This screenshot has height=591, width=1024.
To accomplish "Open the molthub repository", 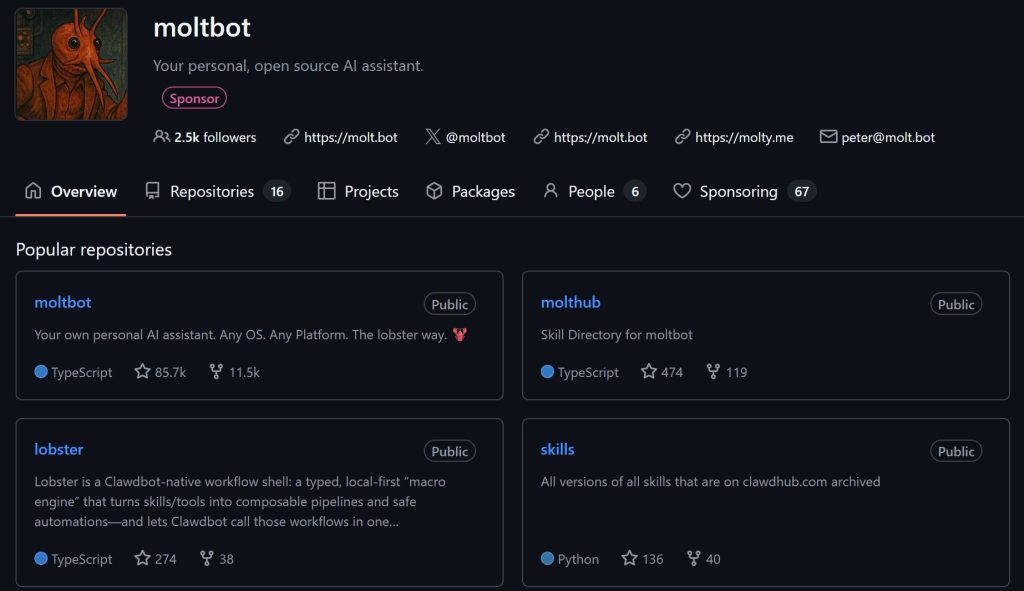I will coord(570,302).
